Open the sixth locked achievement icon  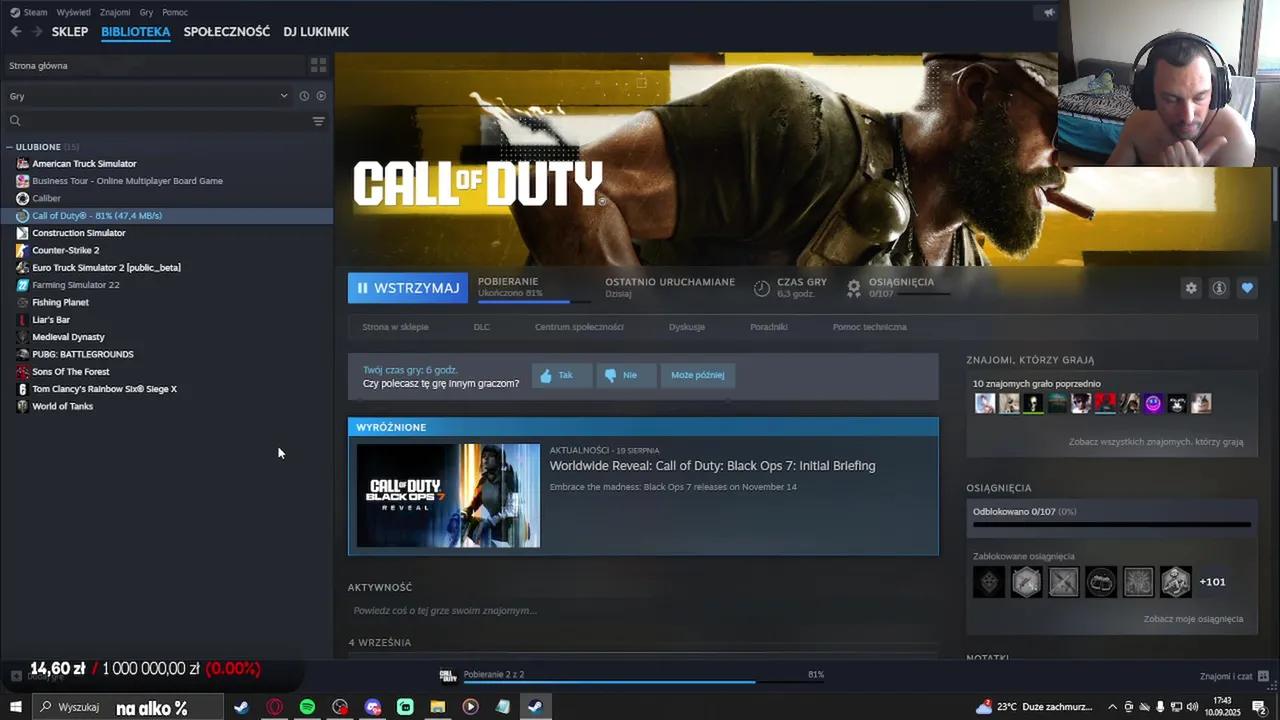1176,582
